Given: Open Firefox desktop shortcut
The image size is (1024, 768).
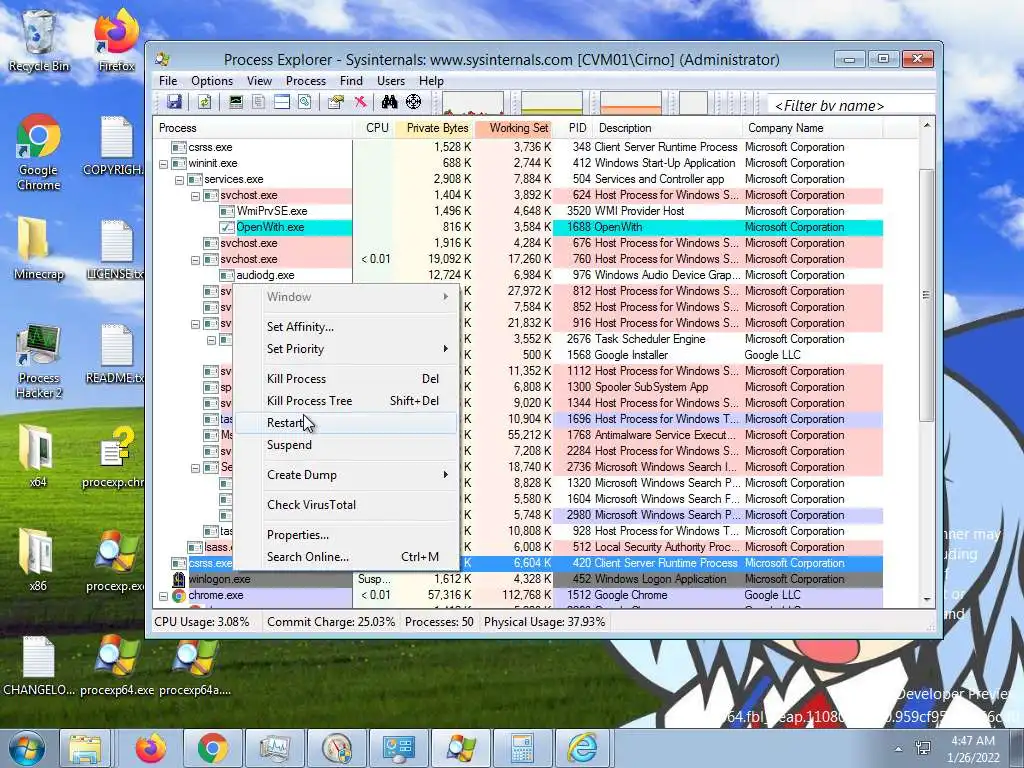Looking at the screenshot, I should [x=117, y=40].
